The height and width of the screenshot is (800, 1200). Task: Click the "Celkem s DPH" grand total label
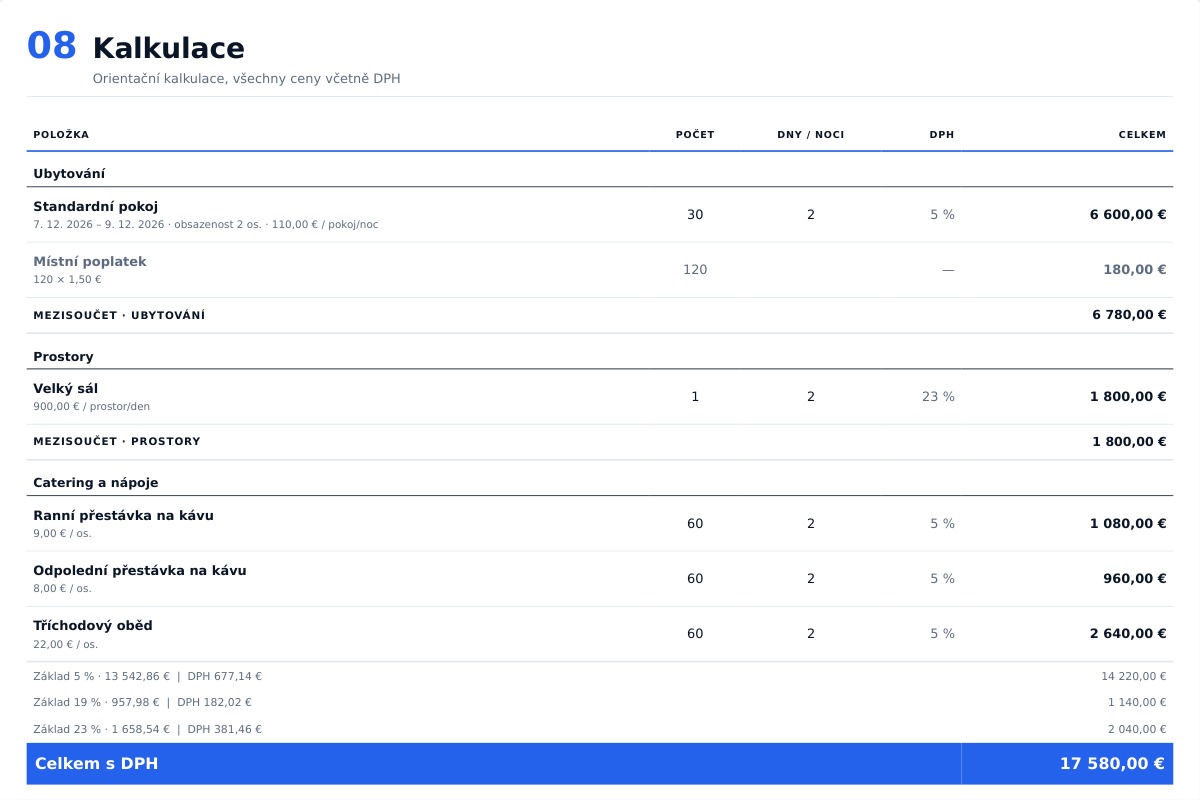point(96,764)
